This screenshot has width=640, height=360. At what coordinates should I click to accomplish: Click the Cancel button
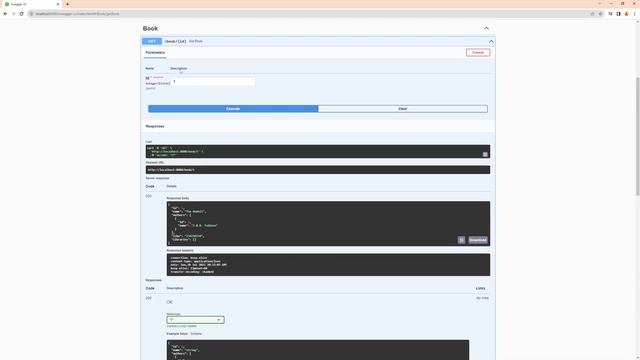[478, 52]
